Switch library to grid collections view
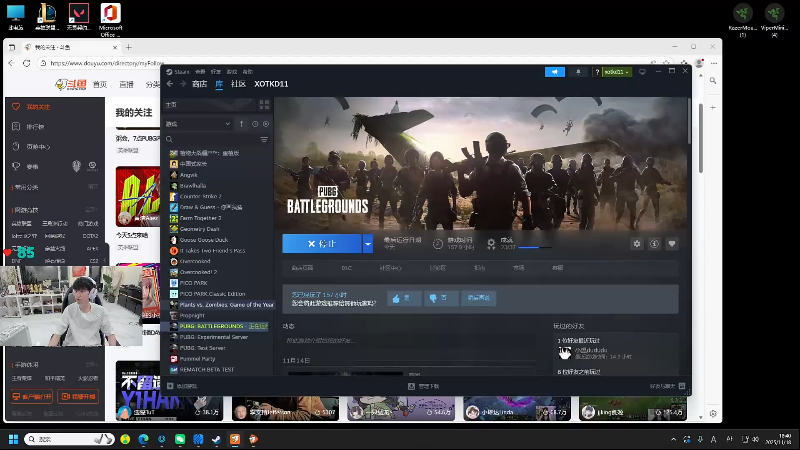800x450 pixels. coord(264,105)
